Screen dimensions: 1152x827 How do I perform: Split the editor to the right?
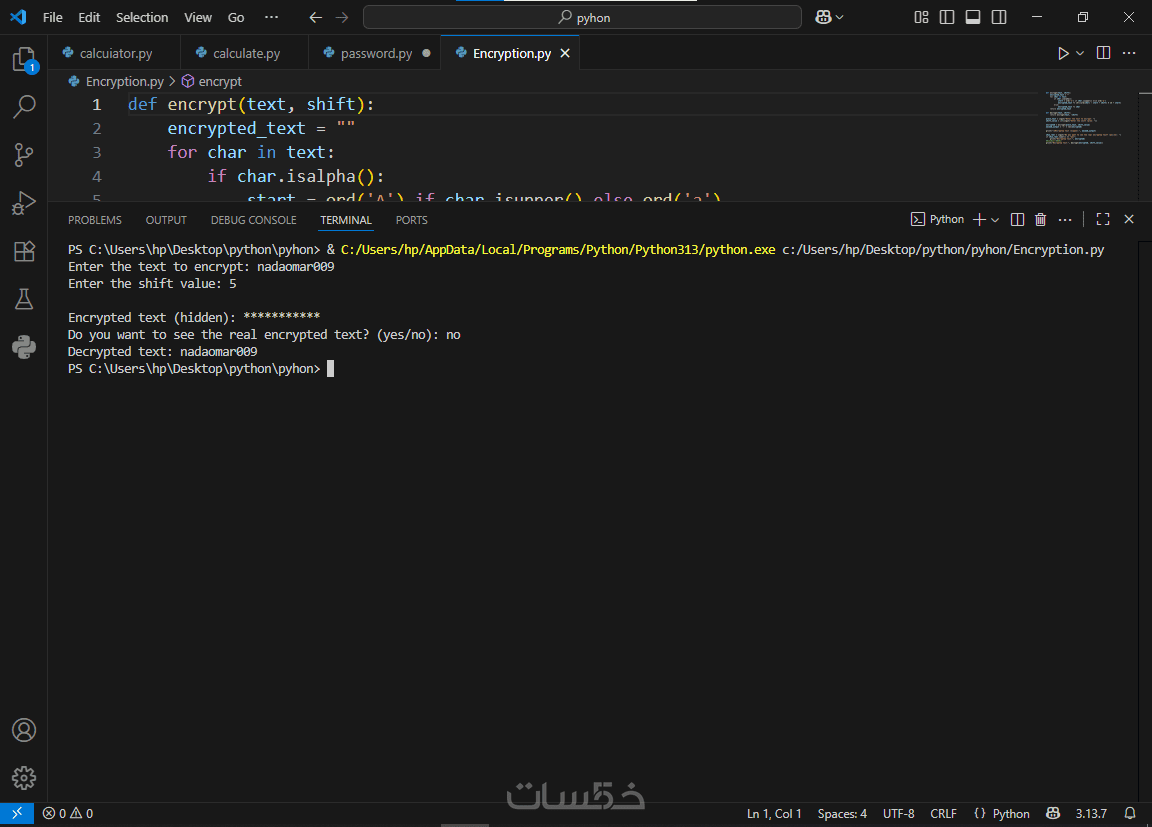[x=1103, y=53]
